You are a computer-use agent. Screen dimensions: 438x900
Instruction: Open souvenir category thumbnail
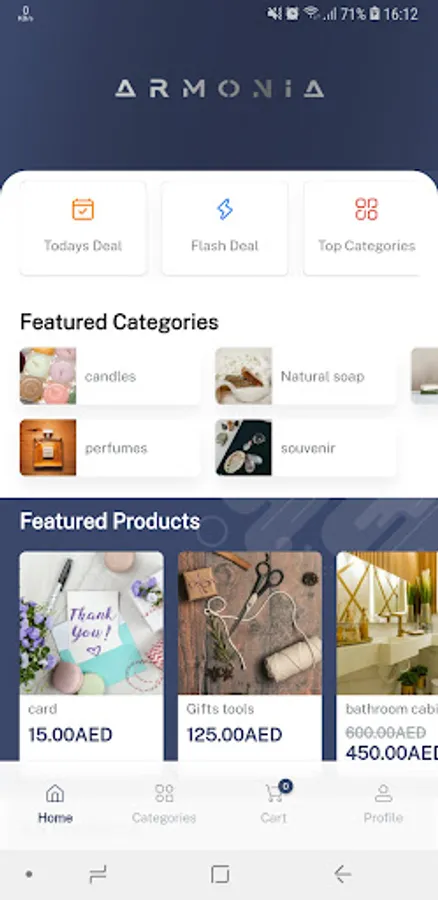tap(244, 448)
